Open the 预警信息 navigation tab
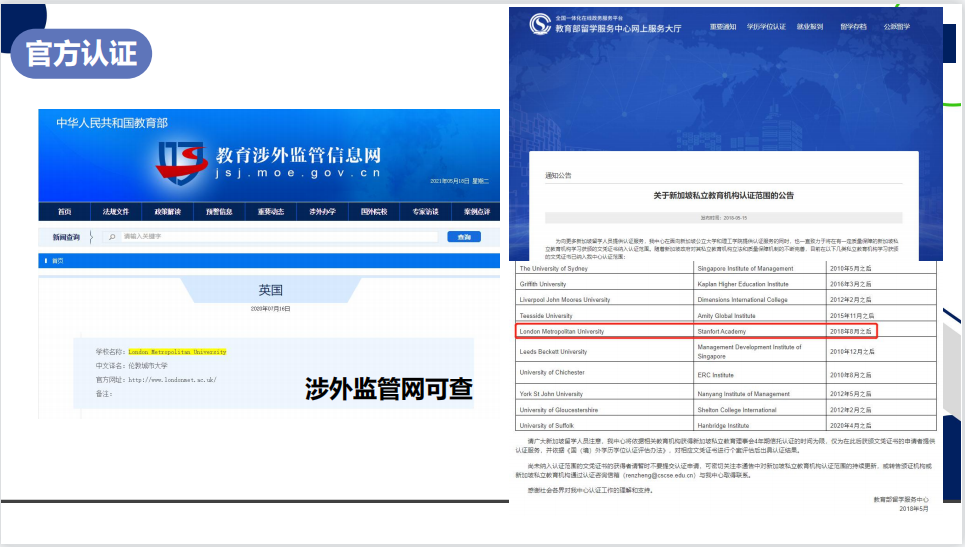The image size is (965, 547). click(219, 212)
